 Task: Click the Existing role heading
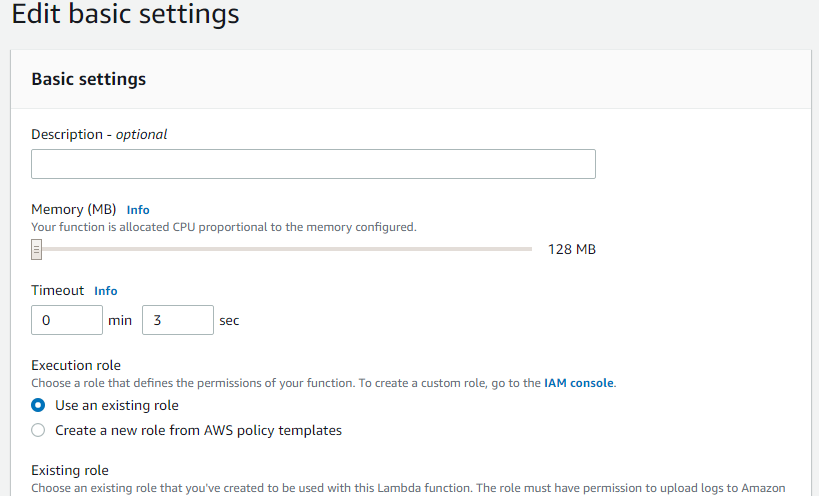click(70, 470)
